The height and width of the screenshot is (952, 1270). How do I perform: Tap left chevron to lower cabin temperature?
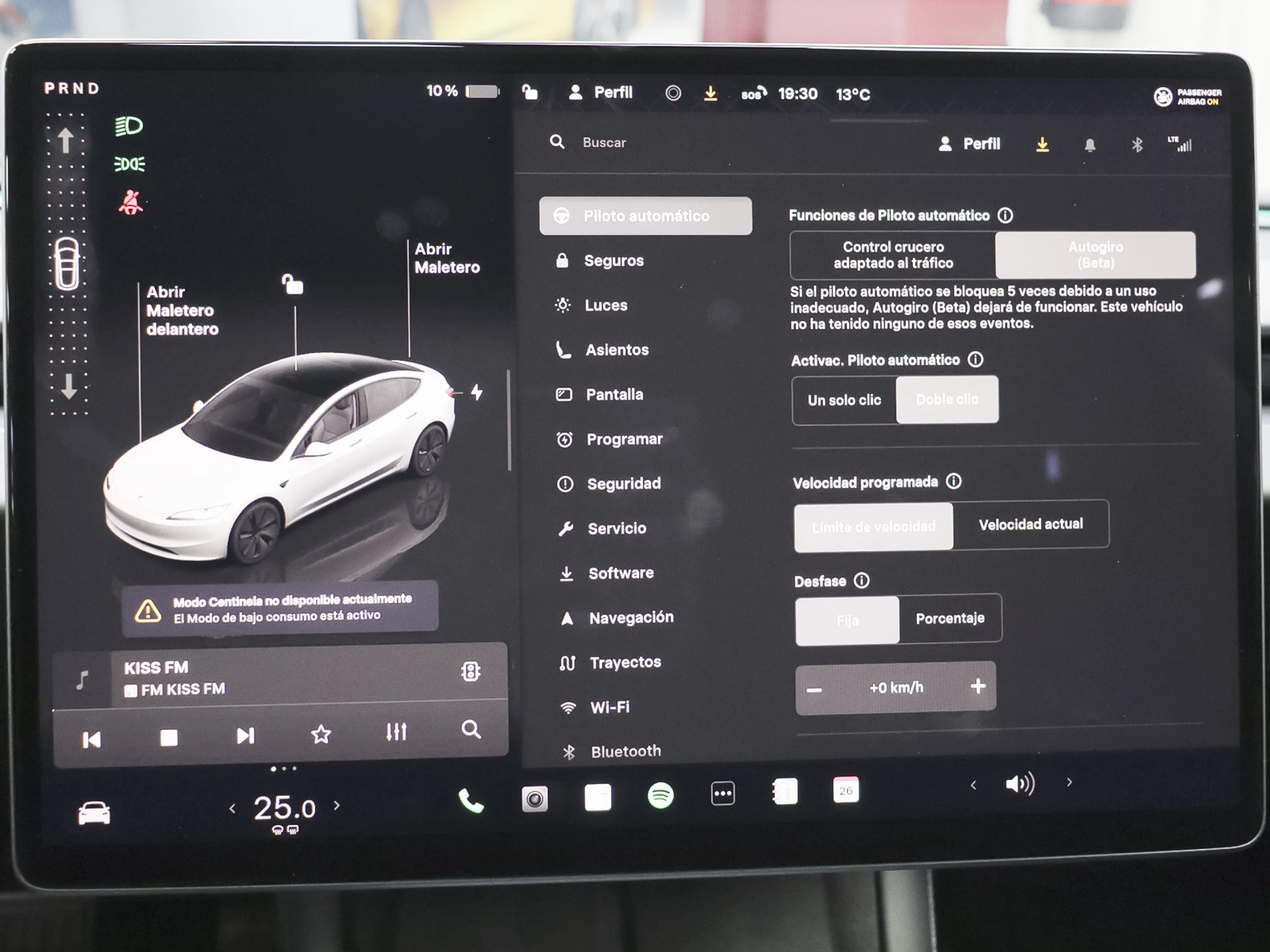pos(233,807)
